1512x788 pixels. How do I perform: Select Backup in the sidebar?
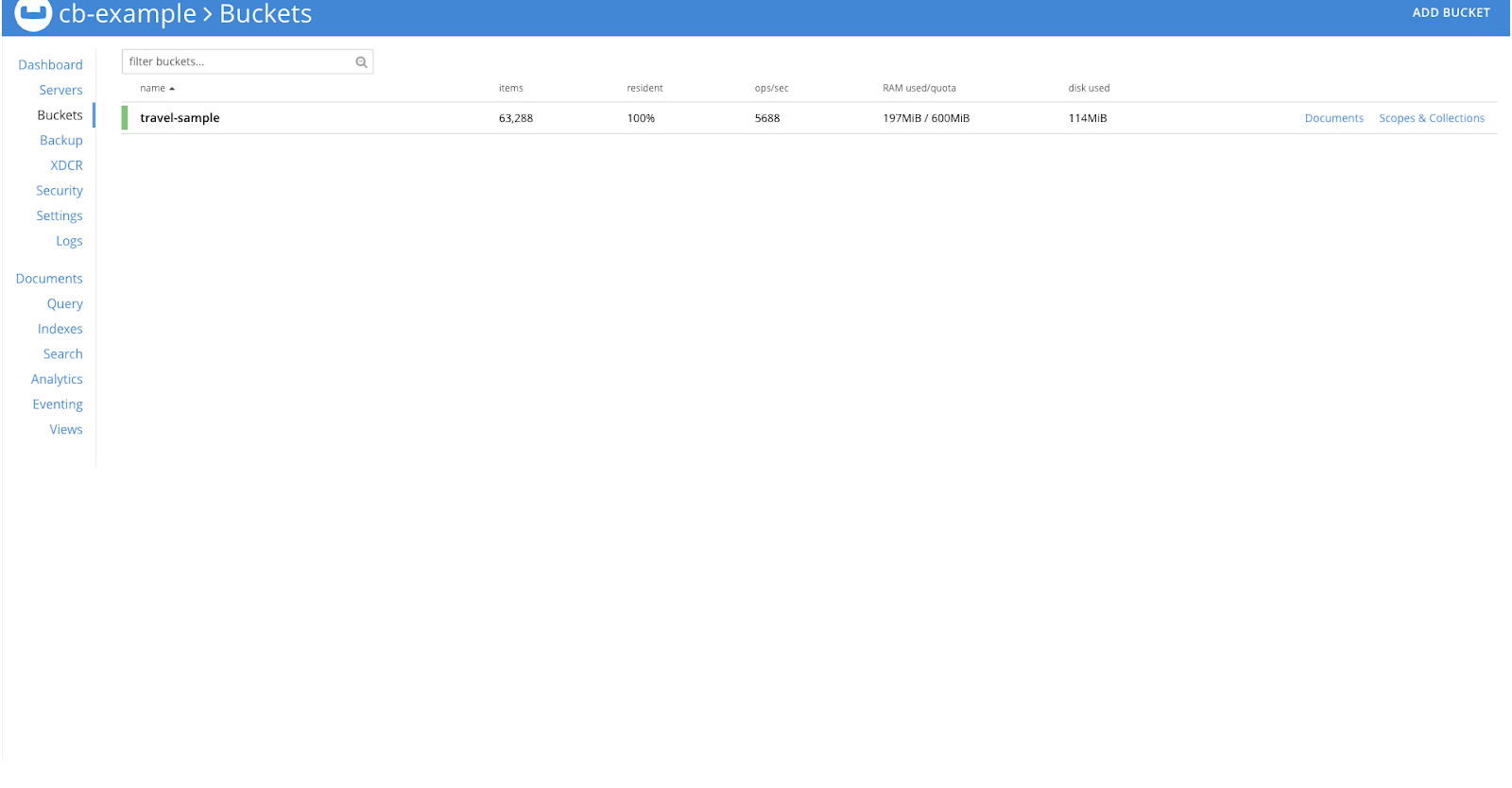click(x=60, y=141)
